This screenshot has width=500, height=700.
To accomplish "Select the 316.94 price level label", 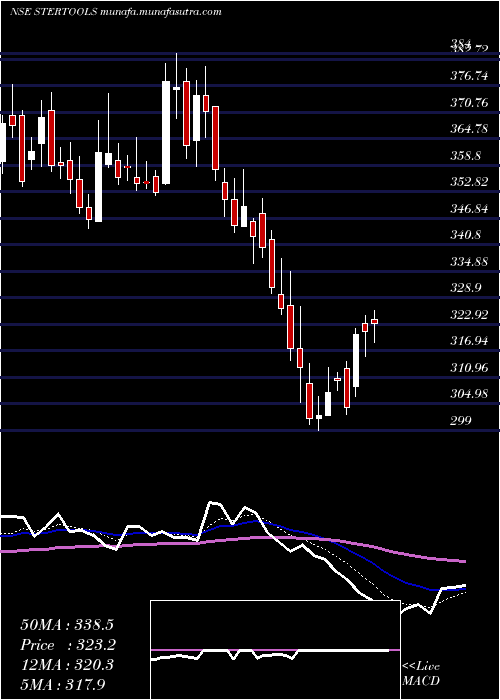I will 469,342.
